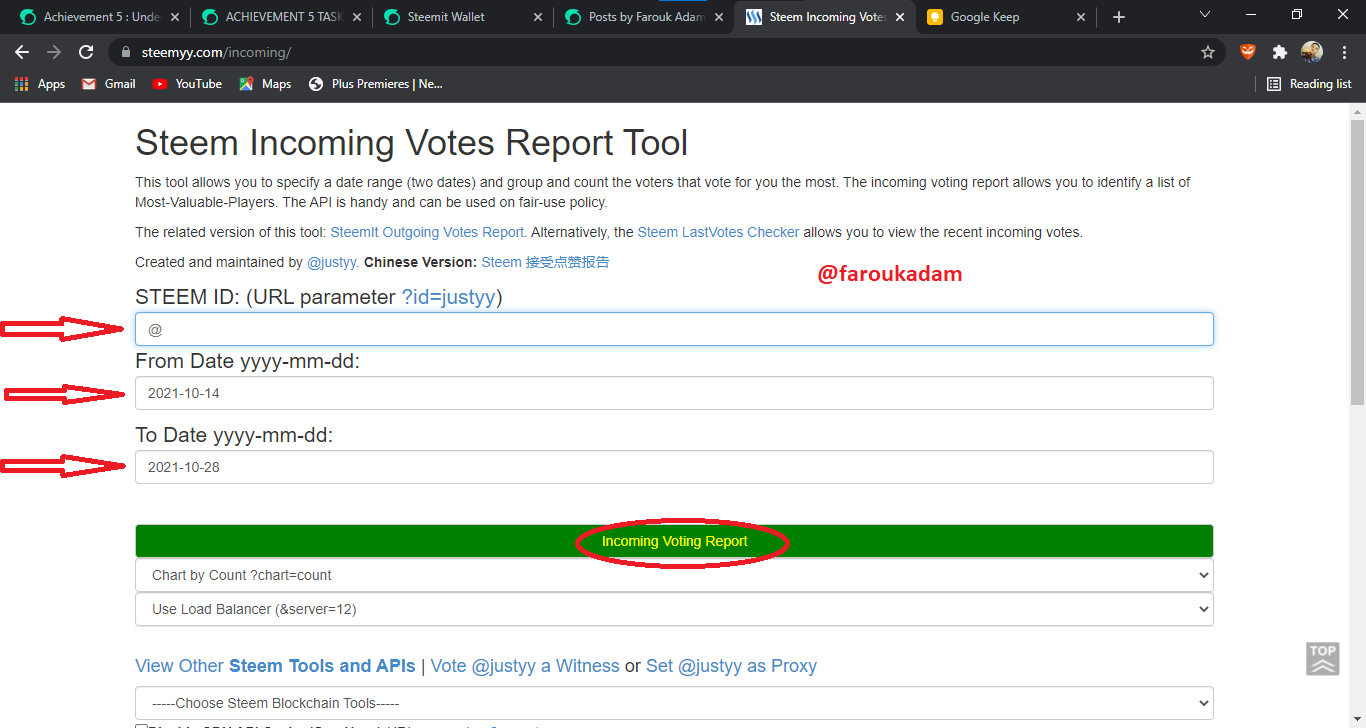This screenshot has height=728, width=1366.
Task: Close the Steemit Wallet tab
Action: pos(537,17)
